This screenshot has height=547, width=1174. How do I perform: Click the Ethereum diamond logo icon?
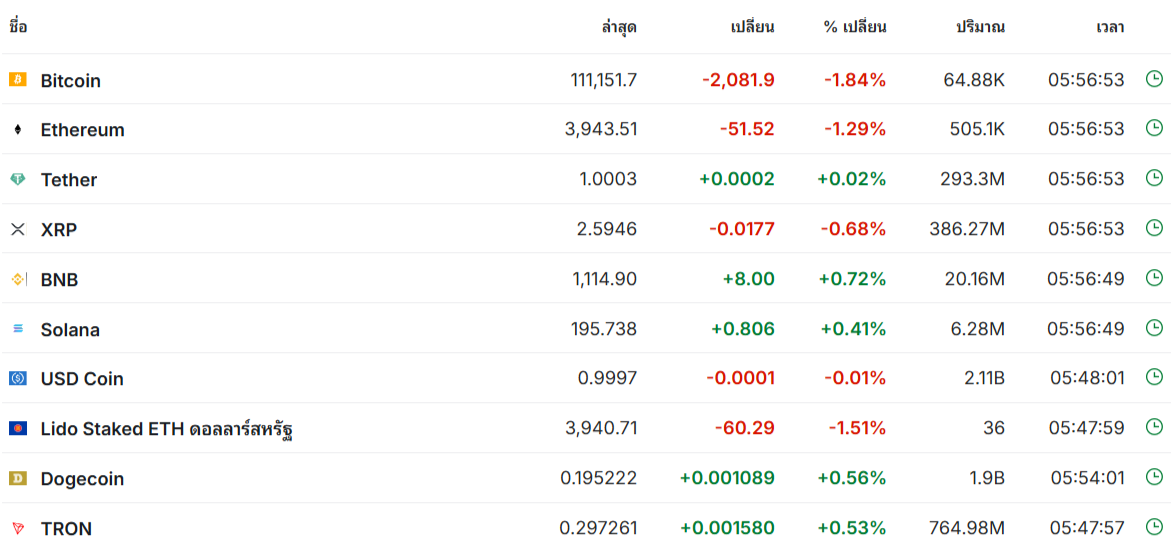(x=17, y=129)
